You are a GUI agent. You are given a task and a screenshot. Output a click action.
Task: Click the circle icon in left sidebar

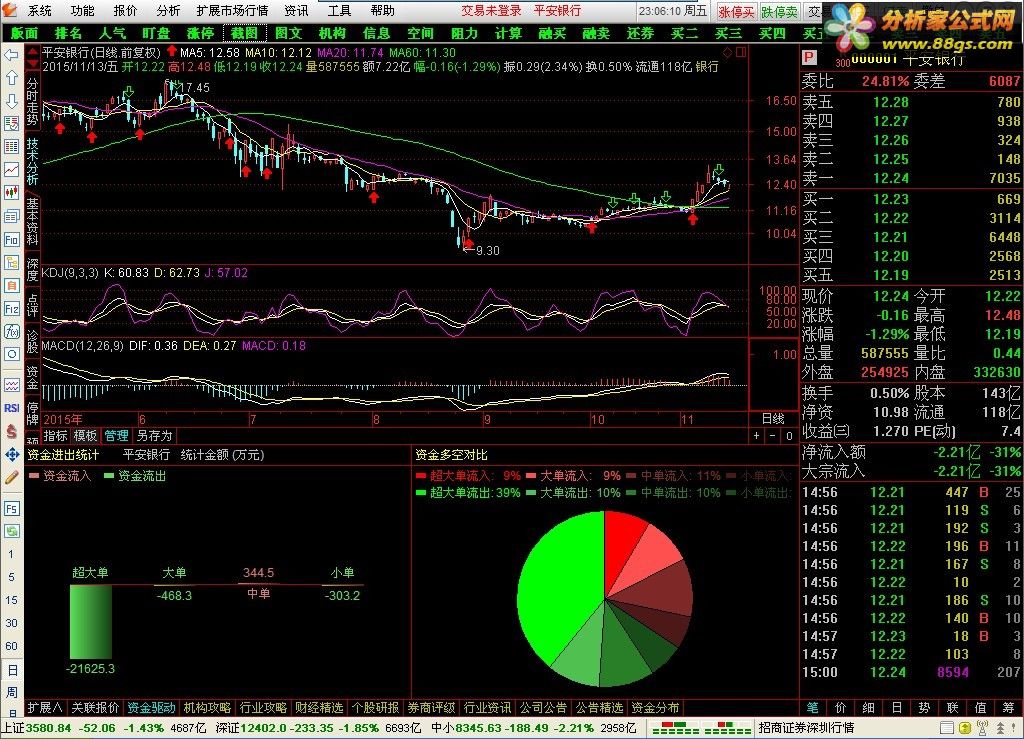pos(11,354)
